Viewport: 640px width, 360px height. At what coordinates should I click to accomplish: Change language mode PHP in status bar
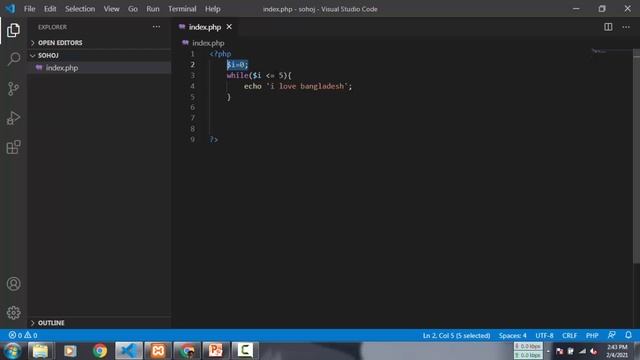592,335
